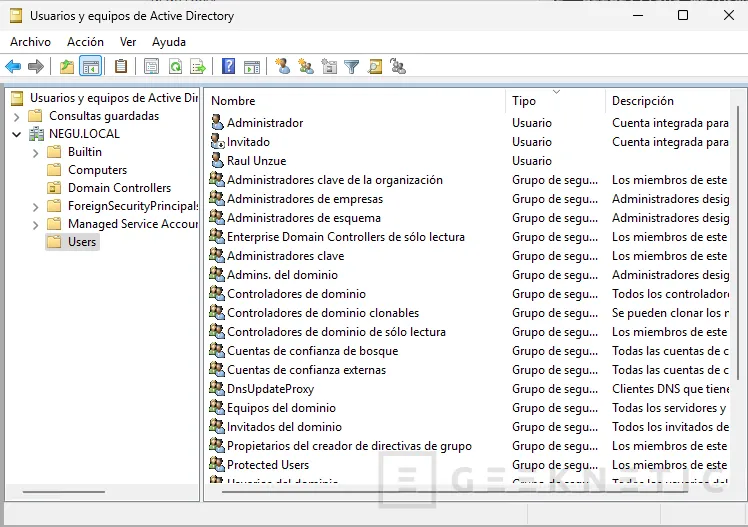Click the Administrador user icon
Image resolution: width=748 pixels, height=527 pixels.
pyautogui.click(x=217, y=123)
